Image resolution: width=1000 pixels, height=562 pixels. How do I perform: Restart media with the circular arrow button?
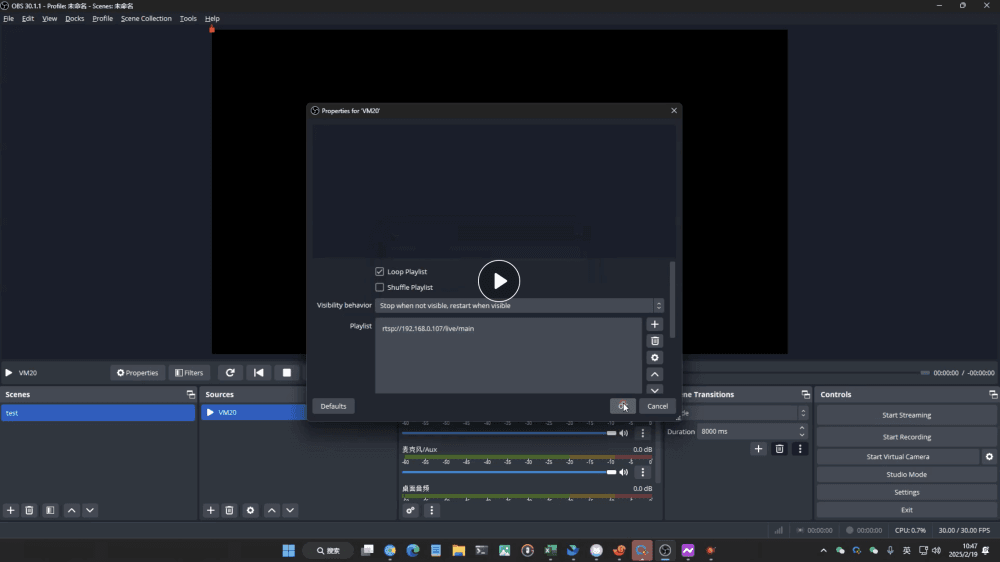tap(230, 373)
